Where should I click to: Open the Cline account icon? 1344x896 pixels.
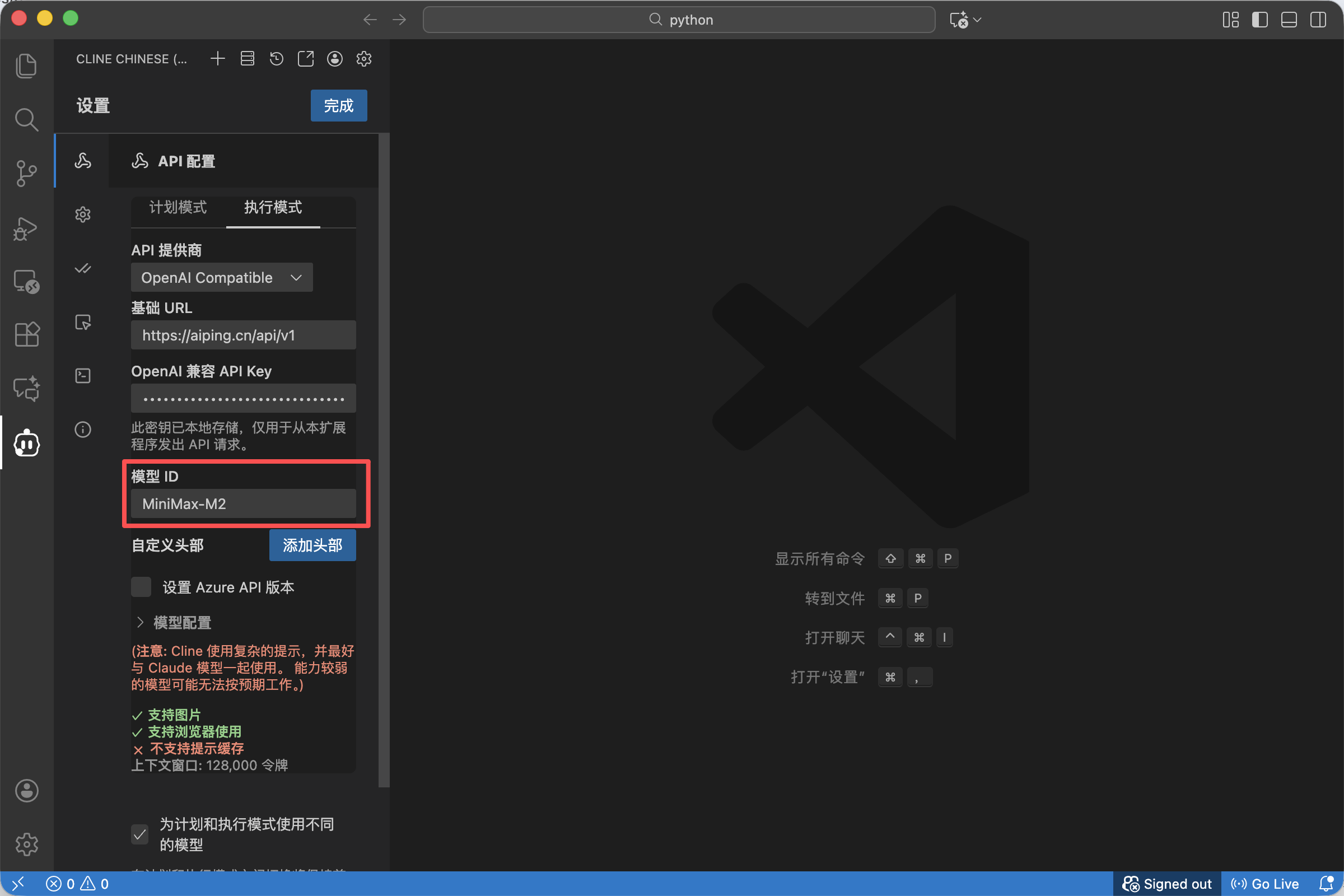335,59
